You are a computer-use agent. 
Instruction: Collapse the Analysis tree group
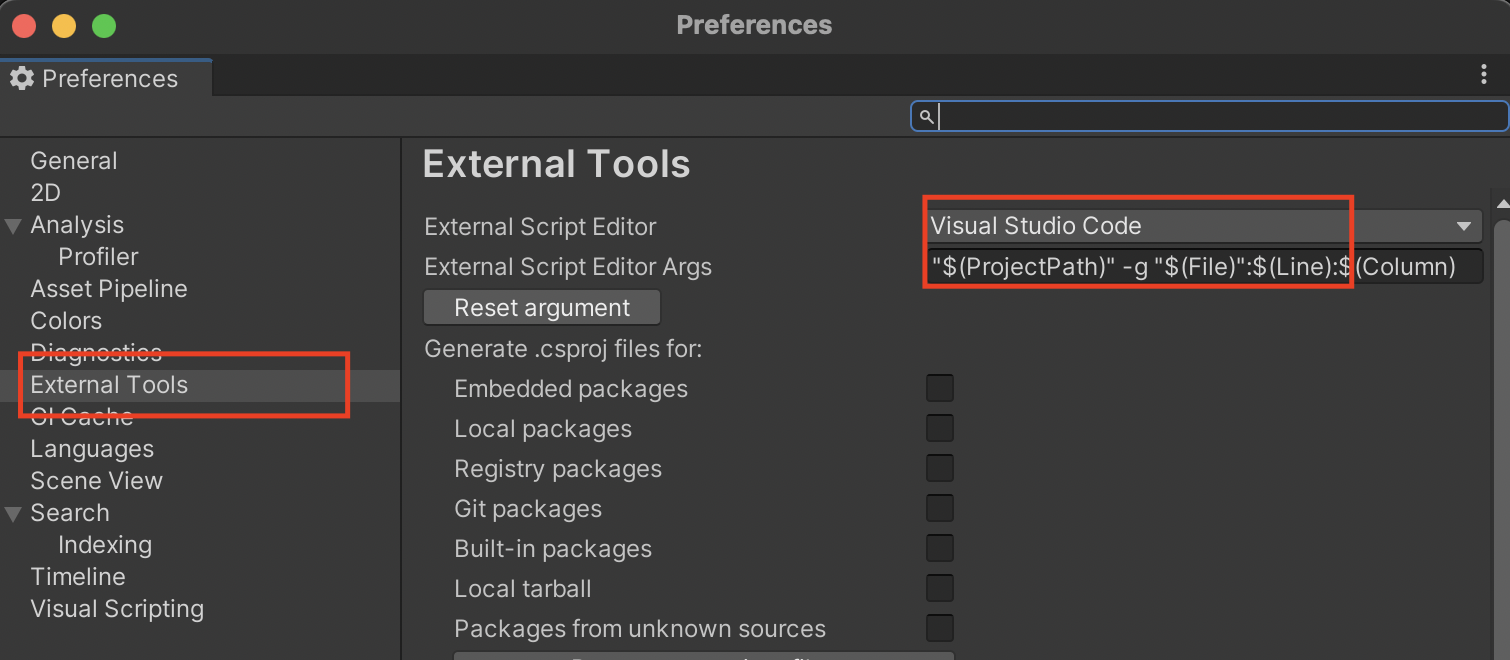tap(13, 225)
